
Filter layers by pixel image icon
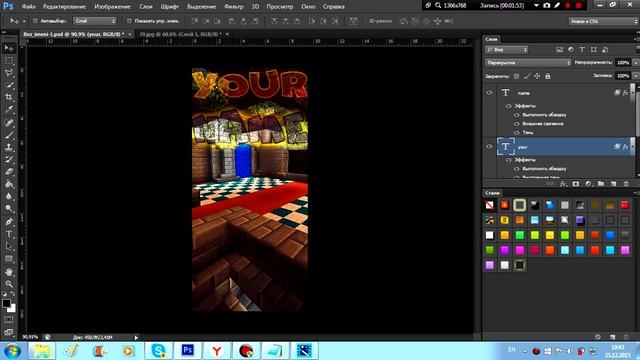pyautogui.click(x=559, y=49)
